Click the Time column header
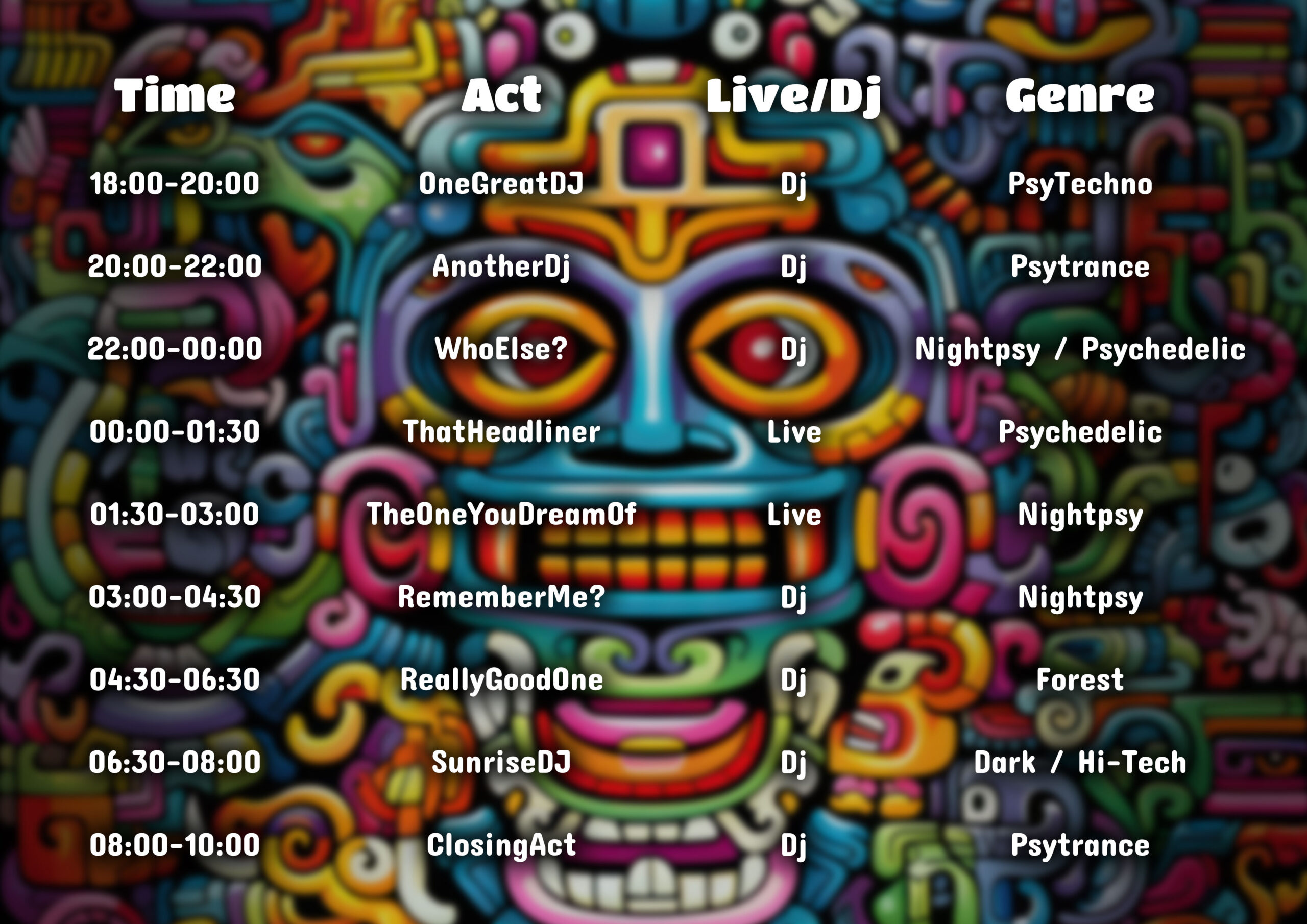This screenshot has height=924, width=1307. click(x=175, y=94)
